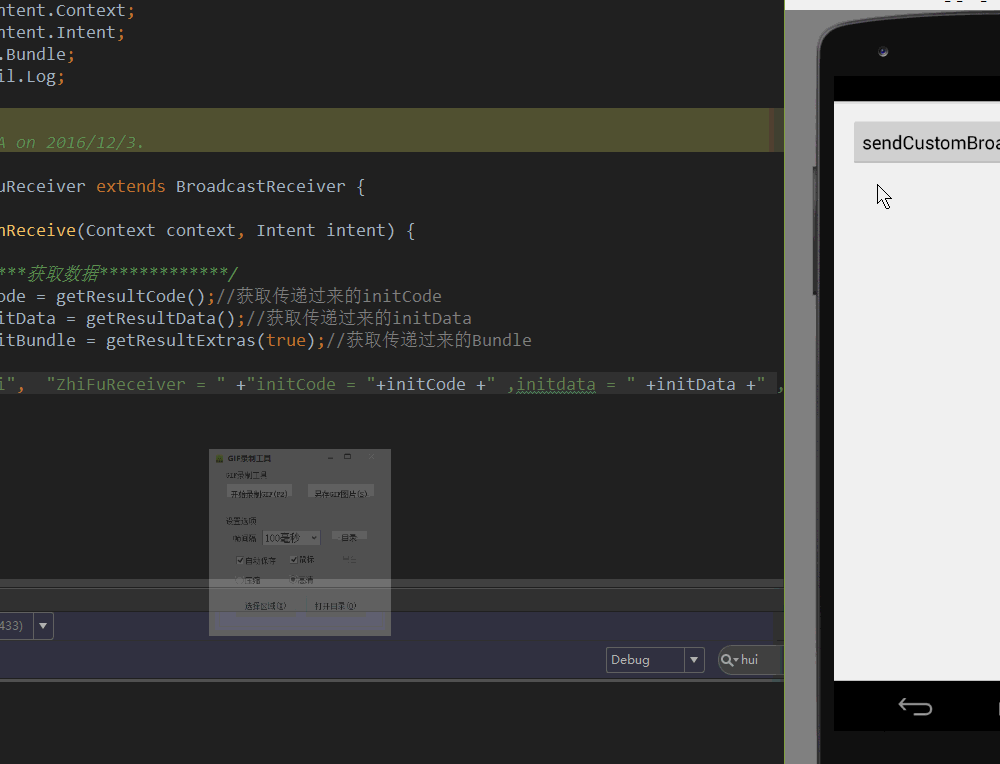Maximize the GIF录制工具 window
Viewport: 1000px width, 764px height.
[x=348, y=457]
